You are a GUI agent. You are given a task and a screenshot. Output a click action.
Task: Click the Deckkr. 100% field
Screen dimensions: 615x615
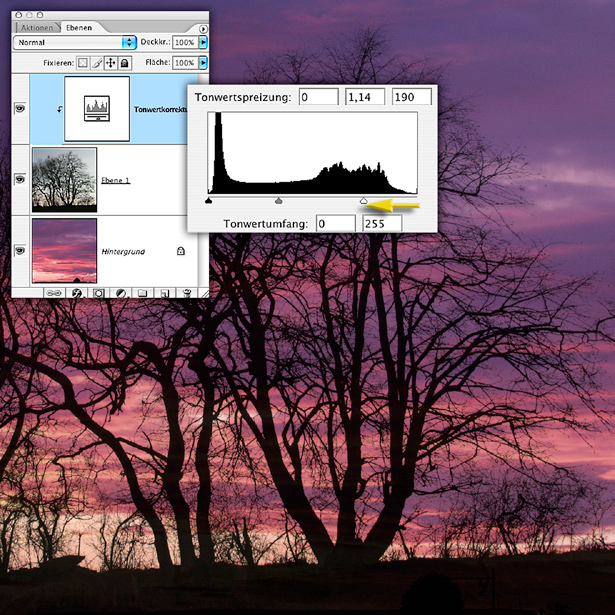(185, 42)
